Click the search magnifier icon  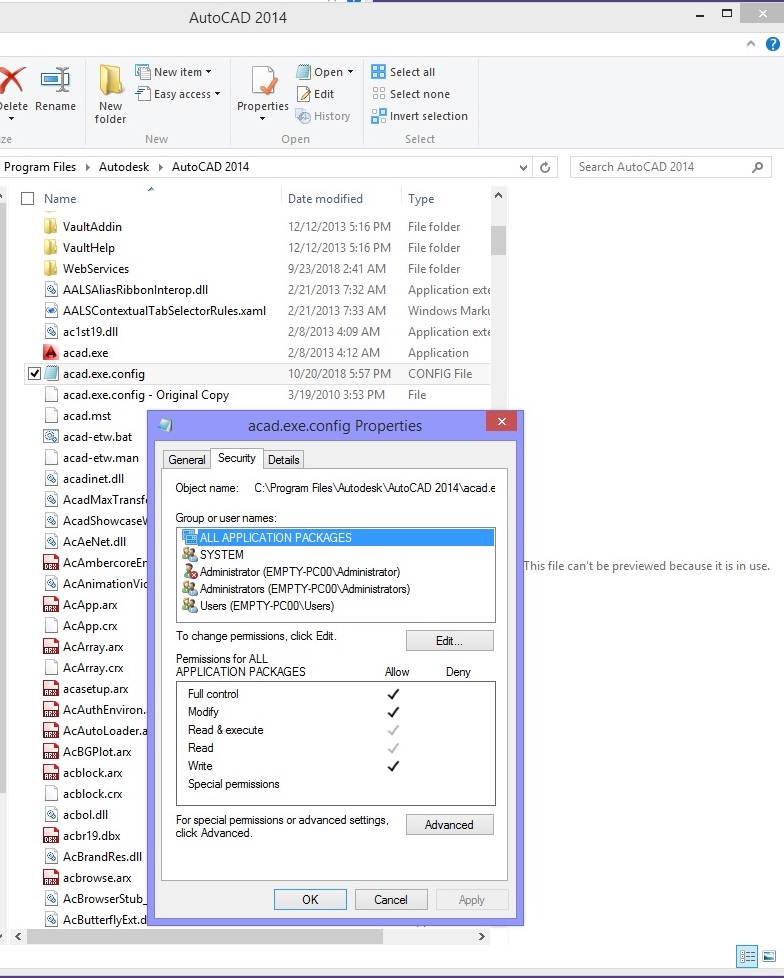757,167
